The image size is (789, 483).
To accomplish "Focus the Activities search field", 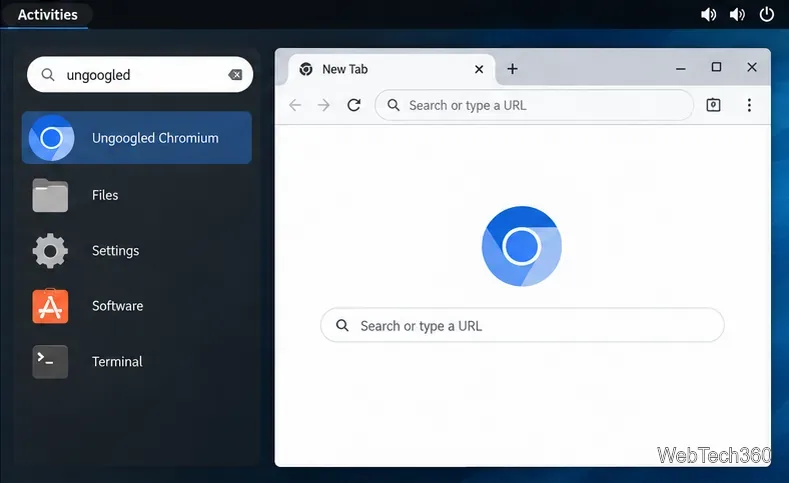I will pyautogui.click(x=140, y=74).
